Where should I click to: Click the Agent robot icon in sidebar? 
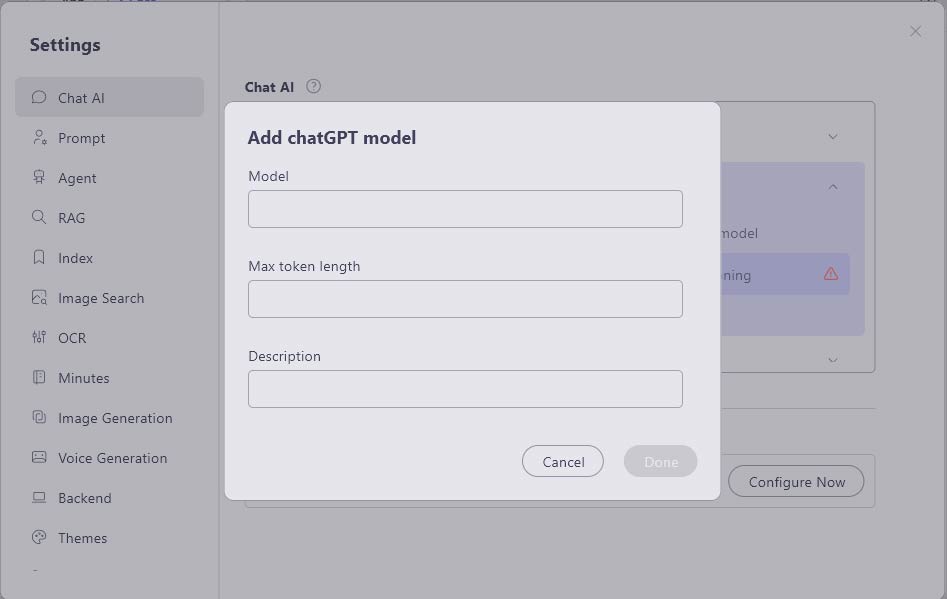(39, 178)
